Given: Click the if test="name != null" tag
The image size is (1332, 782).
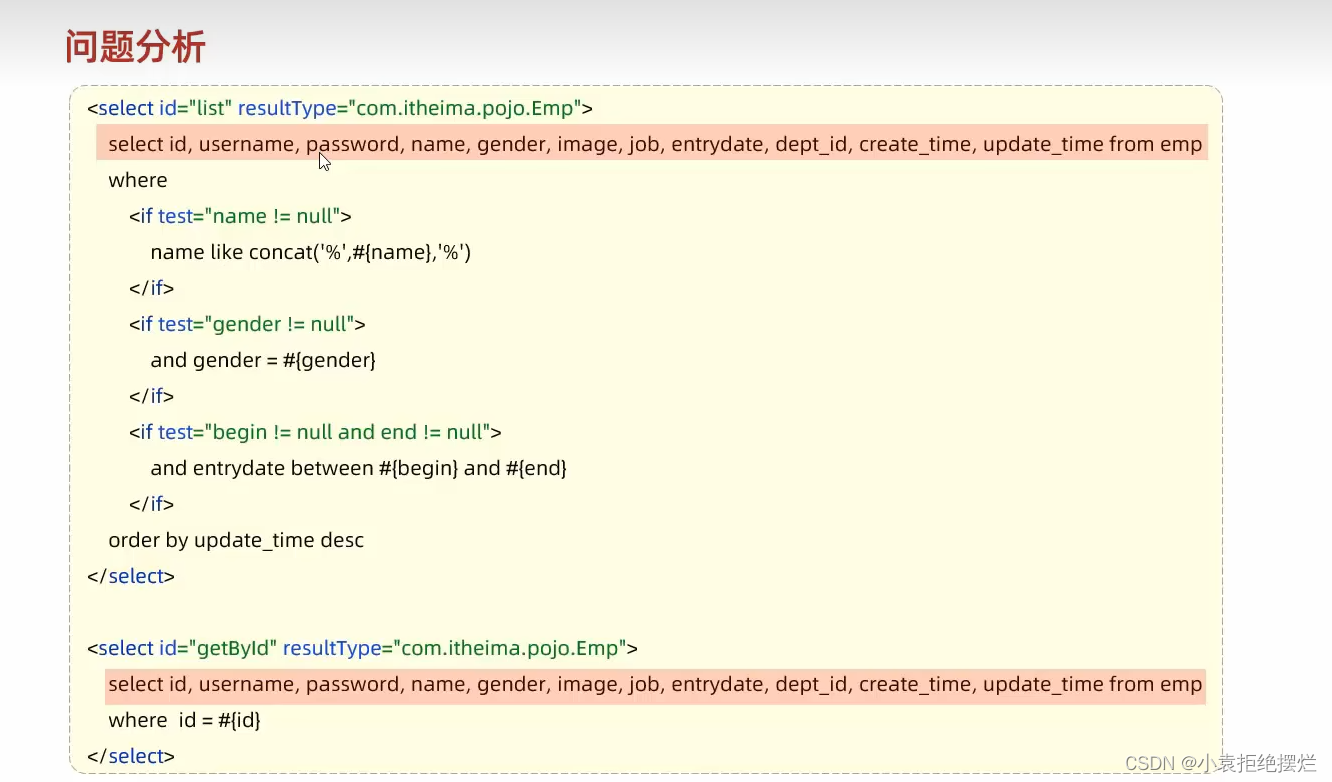Looking at the screenshot, I should click(240, 216).
